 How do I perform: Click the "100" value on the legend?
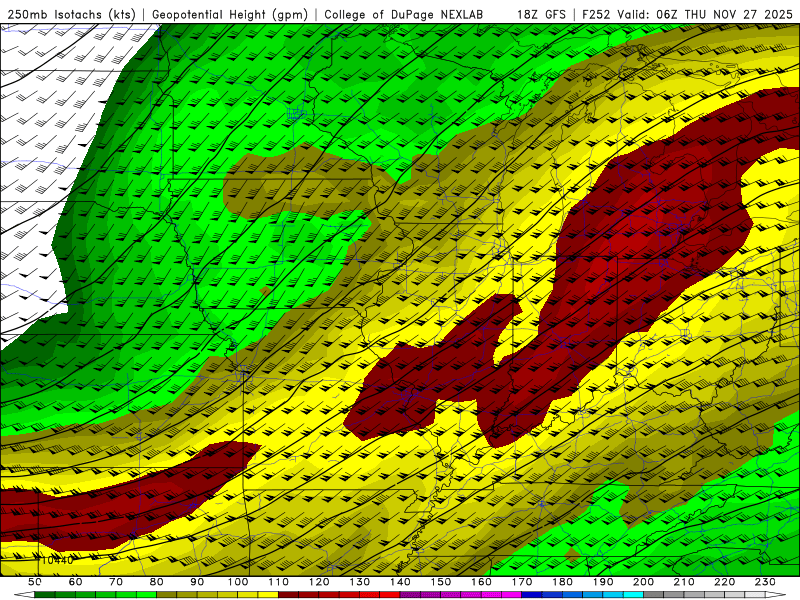click(x=238, y=582)
